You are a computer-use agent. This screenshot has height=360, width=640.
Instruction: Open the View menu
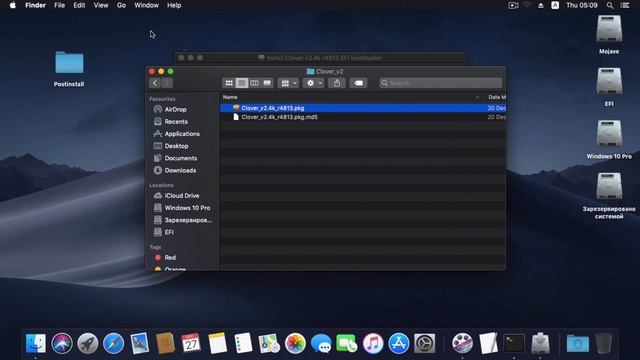(x=101, y=5)
